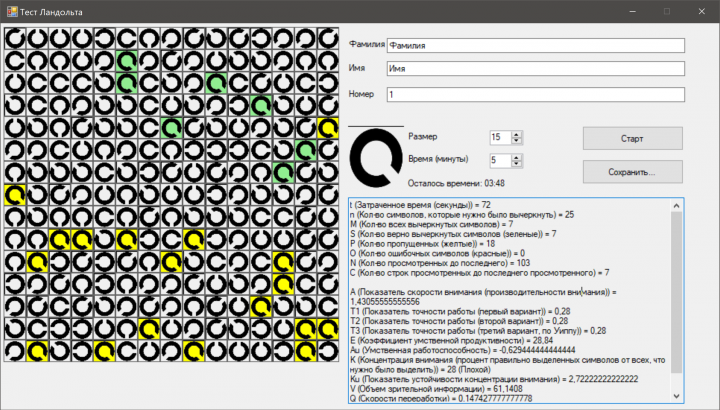The width and height of the screenshot is (720, 410).
Task: Decrease the Размер value with down arrow
Action: [517, 140]
